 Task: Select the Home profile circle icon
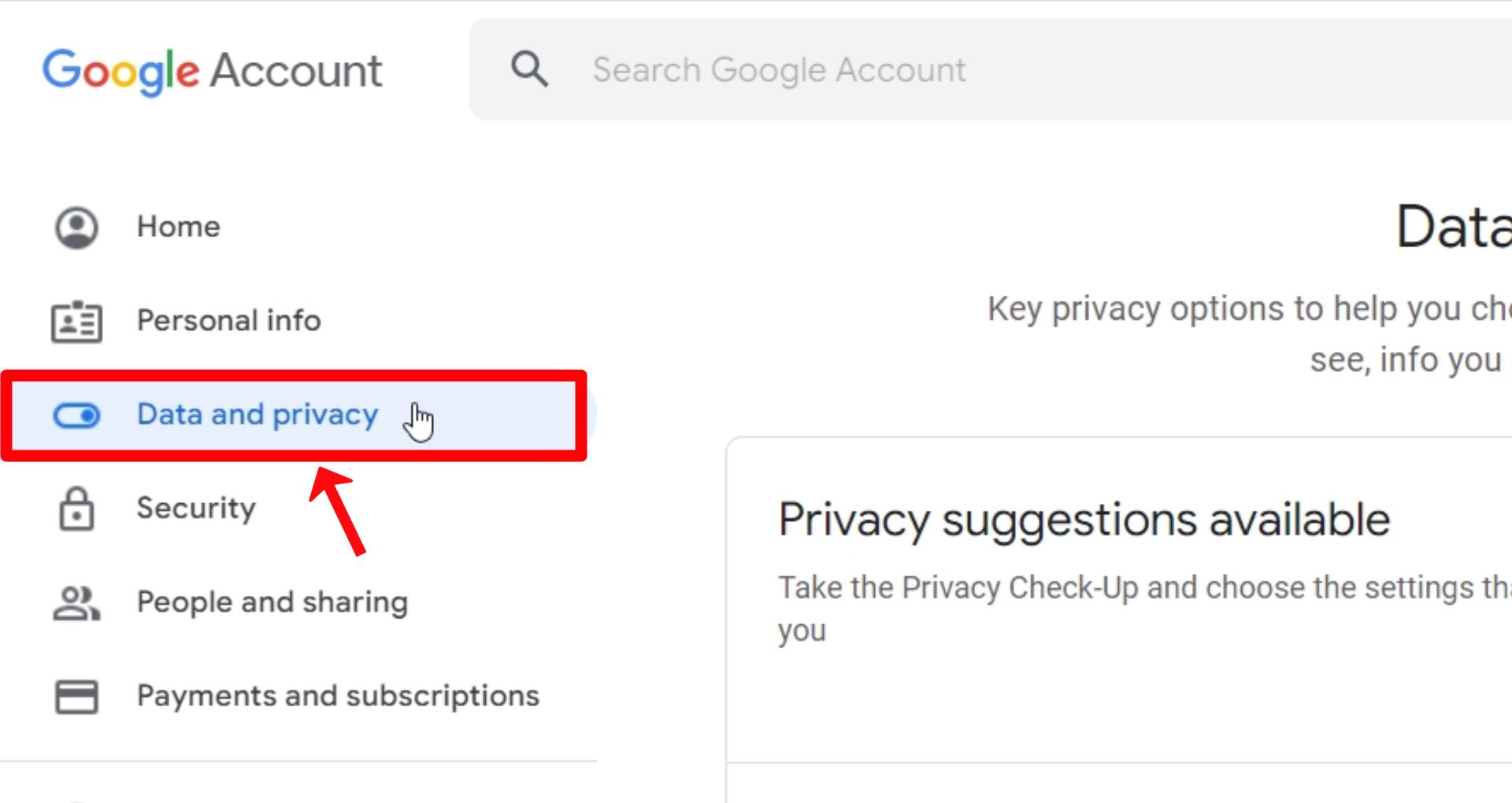click(x=76, y=228)
